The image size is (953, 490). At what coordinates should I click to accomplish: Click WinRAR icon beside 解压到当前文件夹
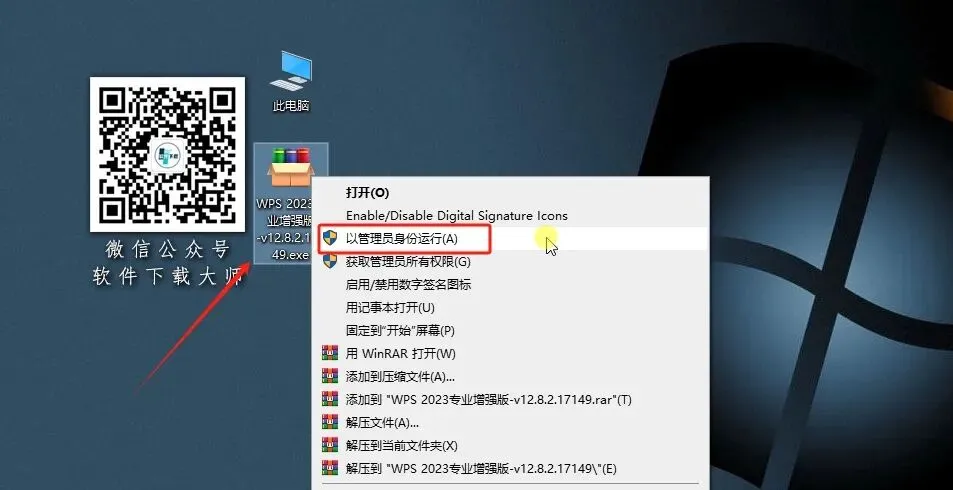point(330,446)
